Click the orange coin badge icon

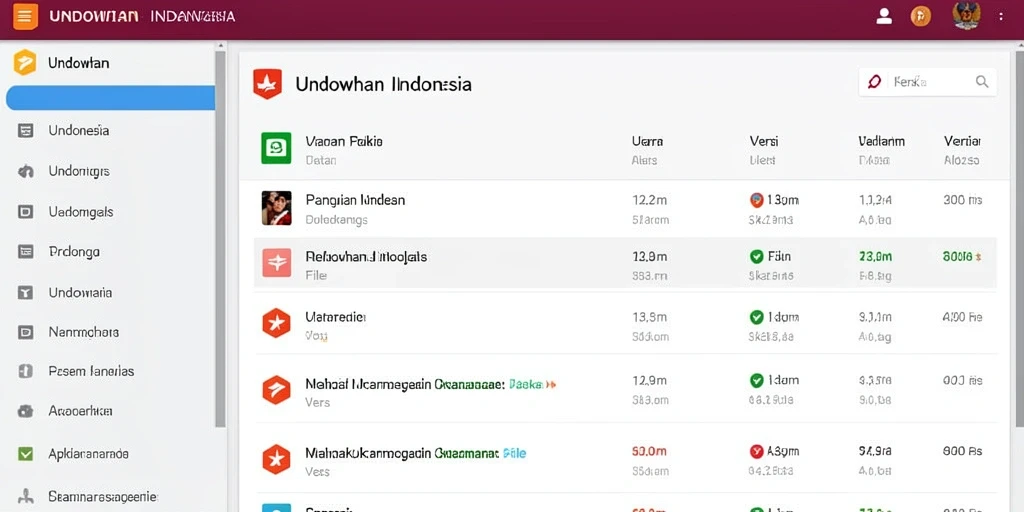tap(921, 16)
